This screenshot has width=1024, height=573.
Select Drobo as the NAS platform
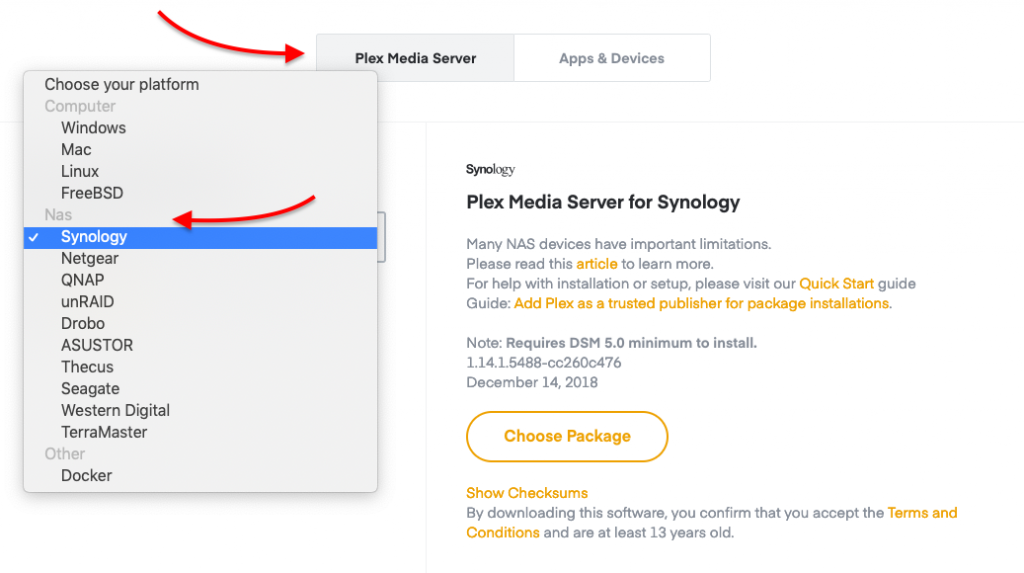click(83, 324)
